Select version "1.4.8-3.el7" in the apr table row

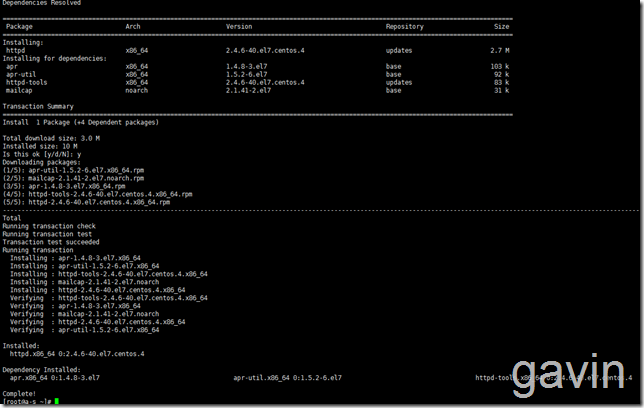tap(246, 67)
